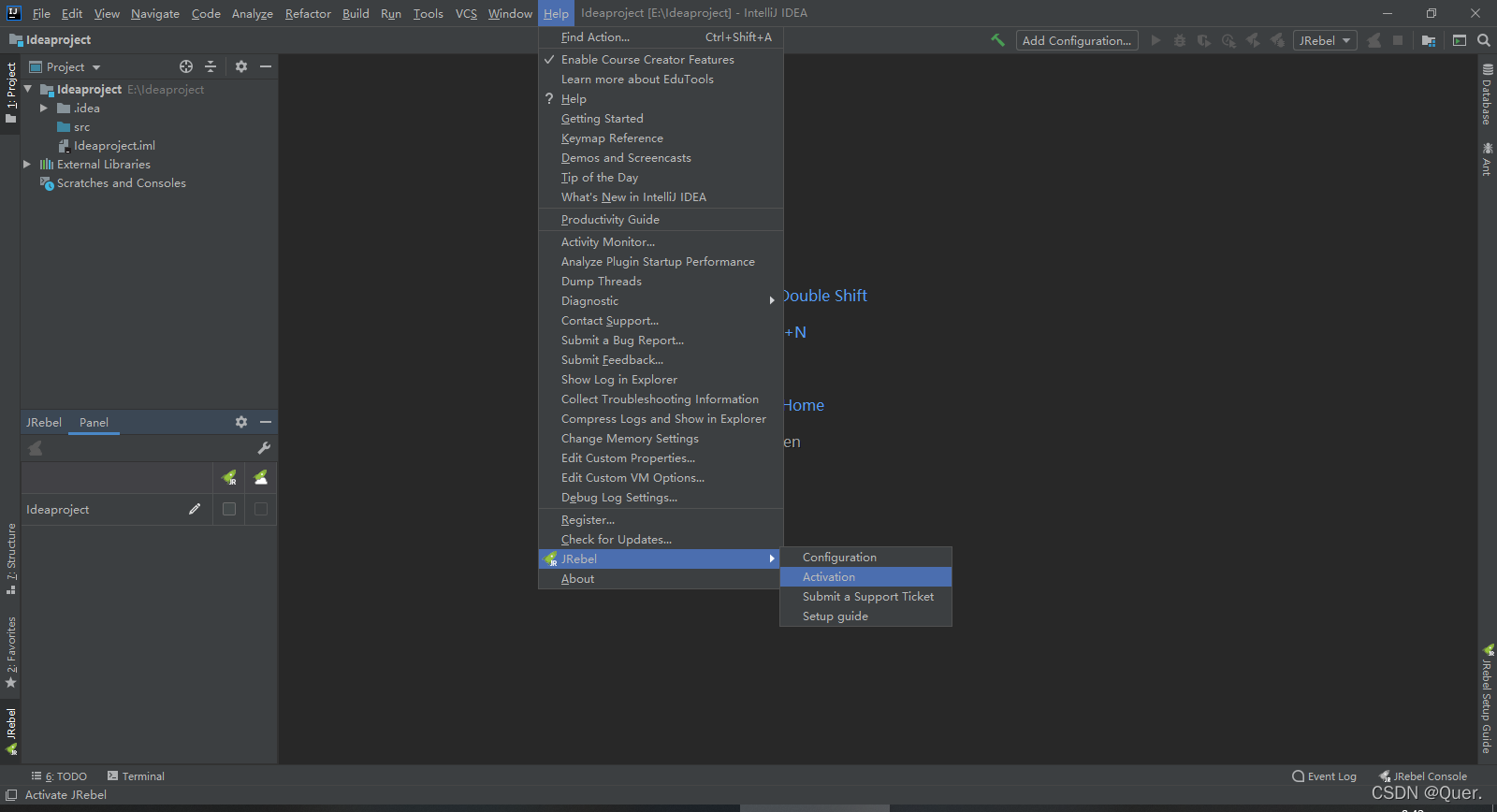This screenshot has width=1497, height=812.
Task: Open the Favorites side tab
Action: point(11,652)
